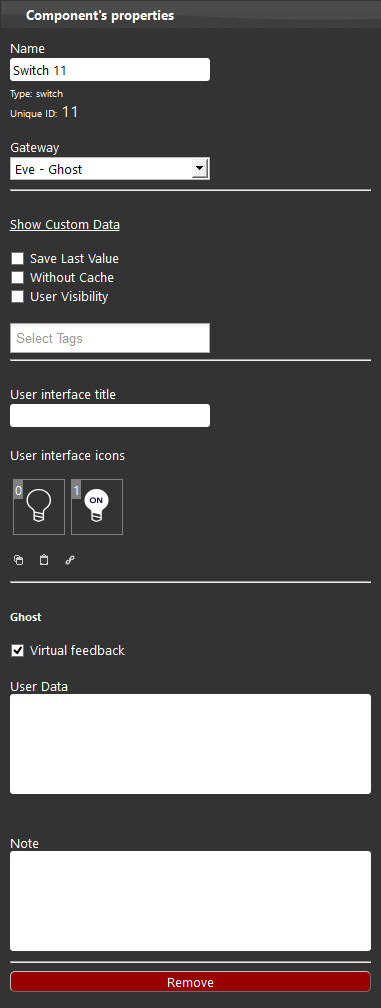Toggle the User Visibility checkbox
Screen dimensions: 381x1008
coord(17,296)
